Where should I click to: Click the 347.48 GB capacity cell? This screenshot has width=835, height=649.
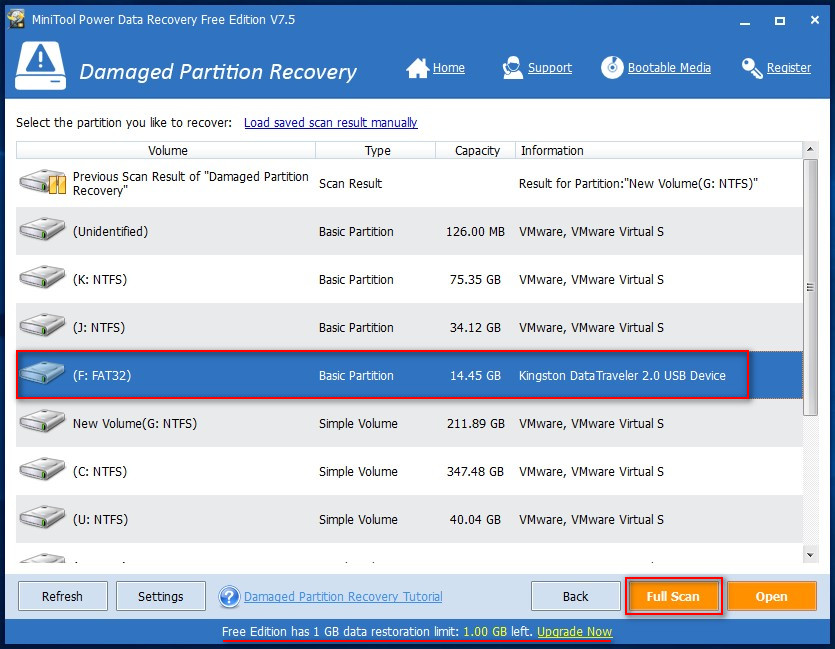475,471
